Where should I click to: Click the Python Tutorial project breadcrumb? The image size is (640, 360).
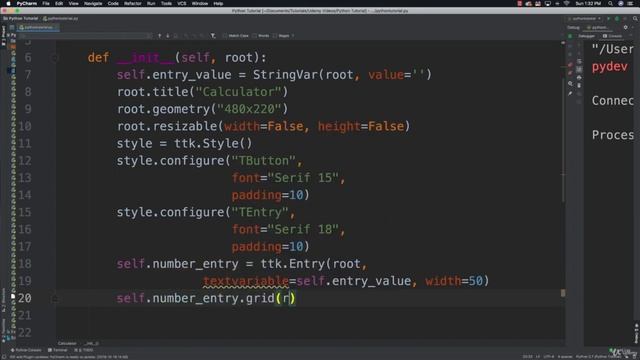tap(20, 18)
